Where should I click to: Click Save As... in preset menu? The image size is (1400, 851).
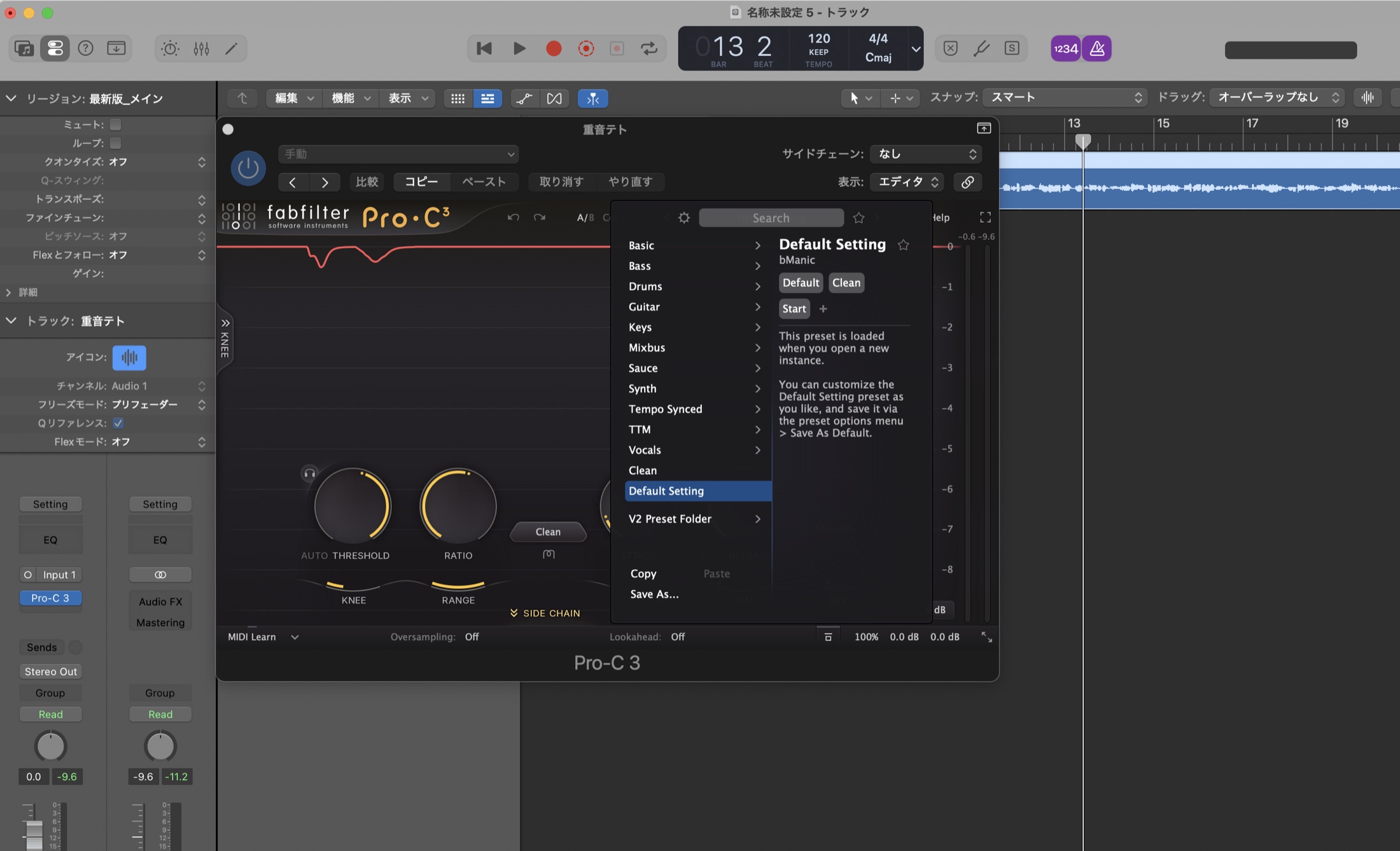[x=654, y=594]
